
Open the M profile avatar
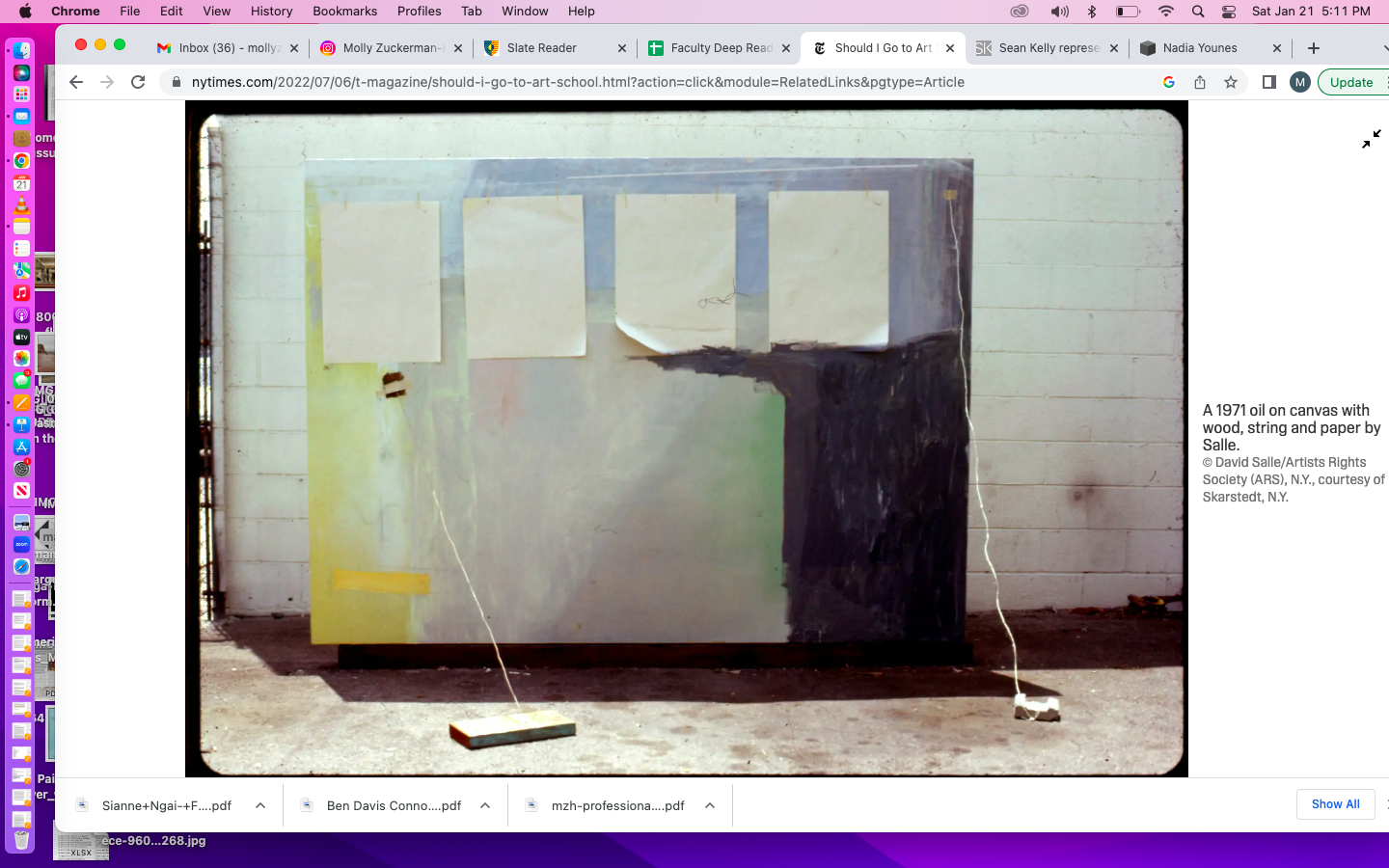(x=1300, y=82)
